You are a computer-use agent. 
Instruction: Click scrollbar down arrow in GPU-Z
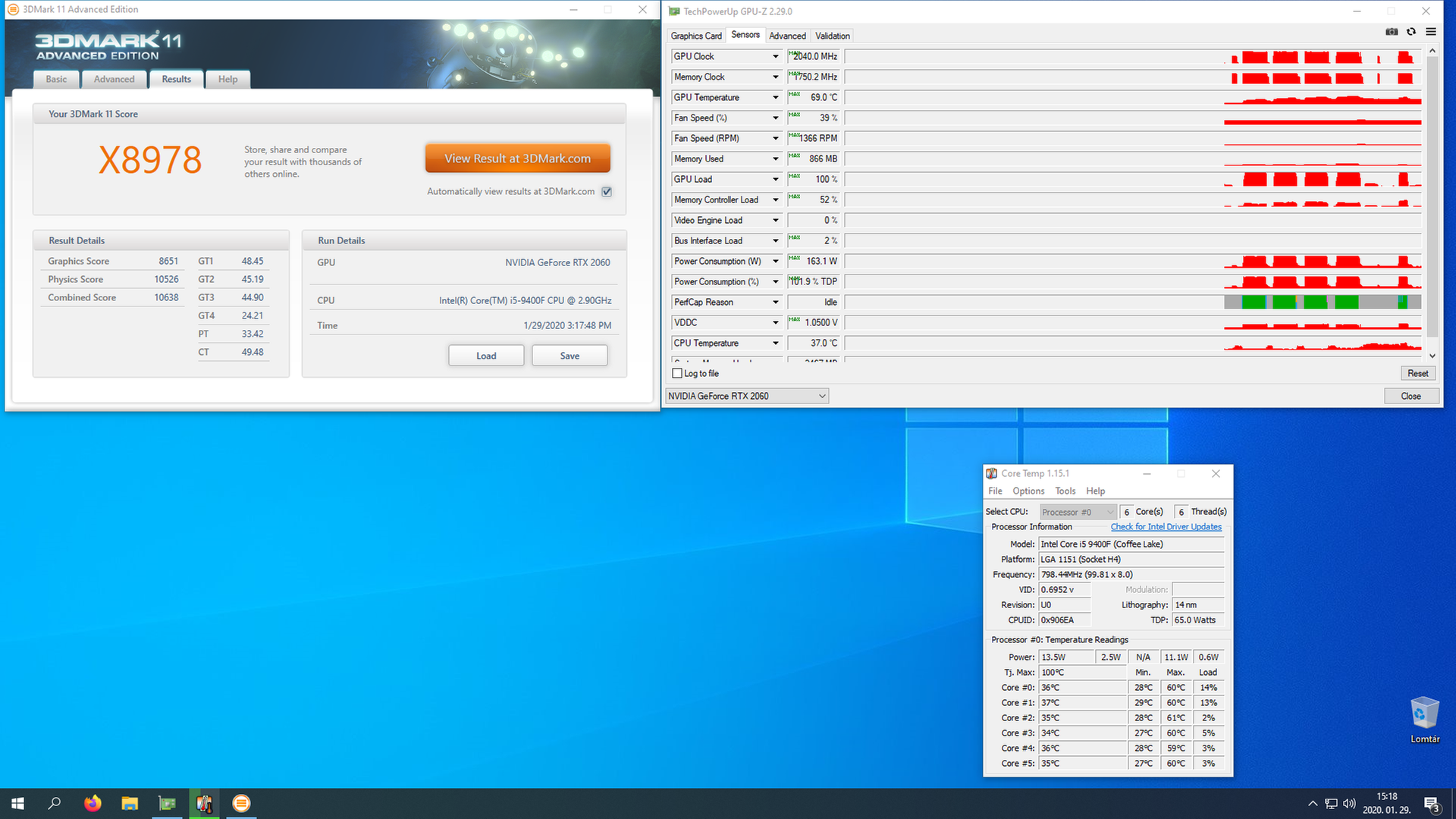point(1432,356)
